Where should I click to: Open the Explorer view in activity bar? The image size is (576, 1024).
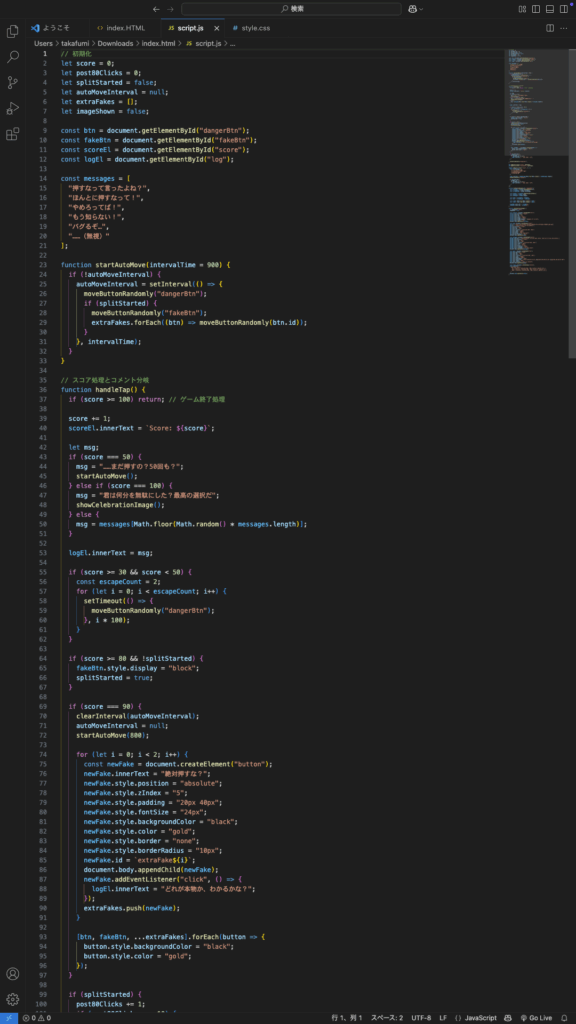(12, 31)
